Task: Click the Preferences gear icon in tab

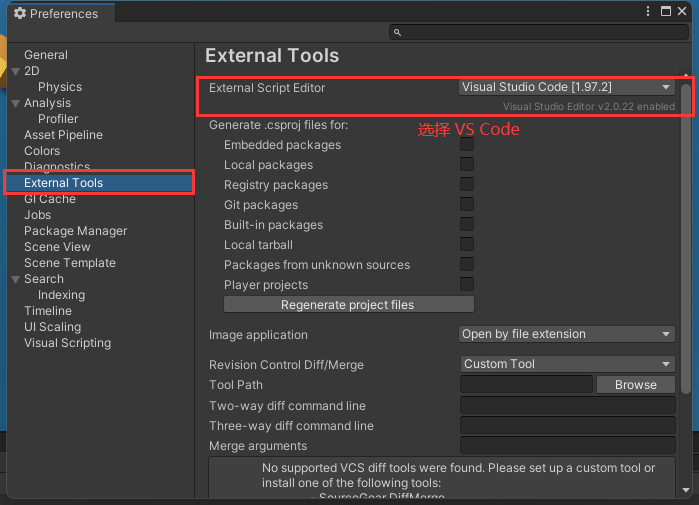Action: pyautogui.click(x=20, y=13)
